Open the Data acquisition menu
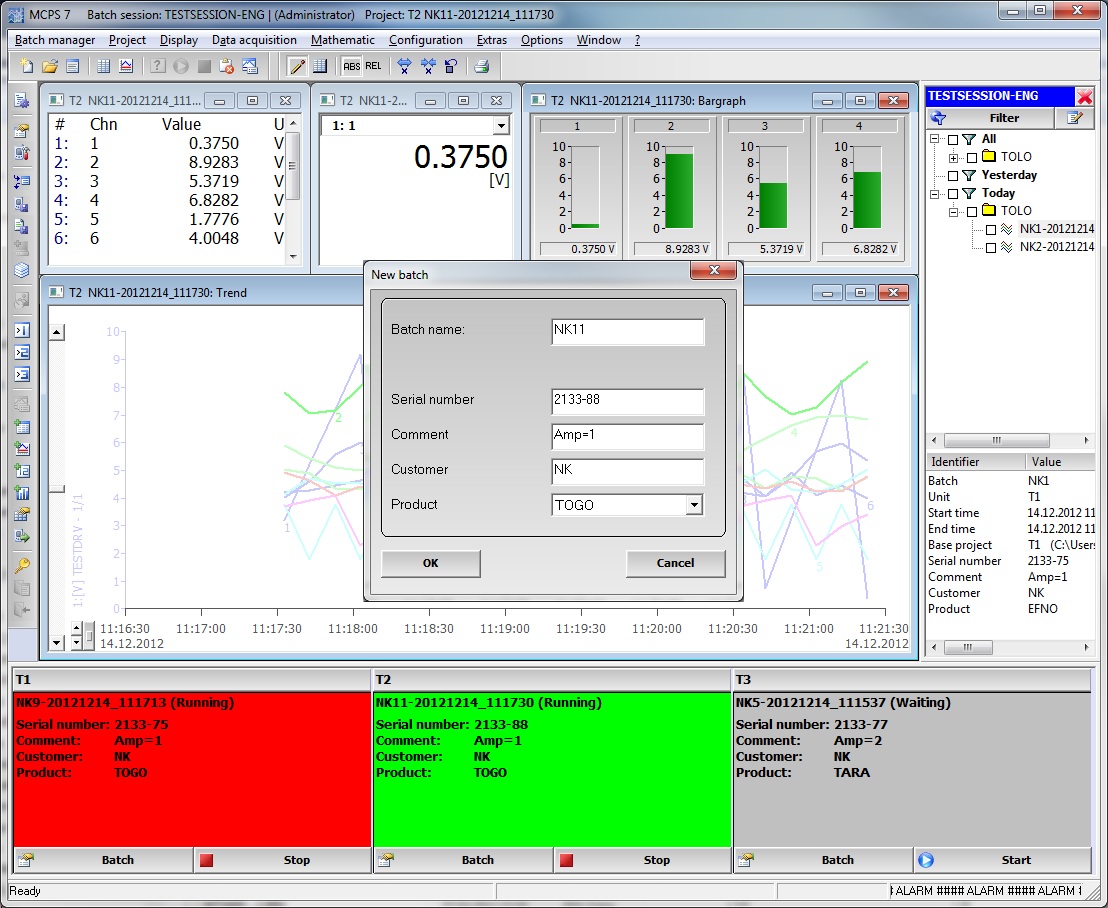This screenshot has height=908, width=1108. (254, 40)
